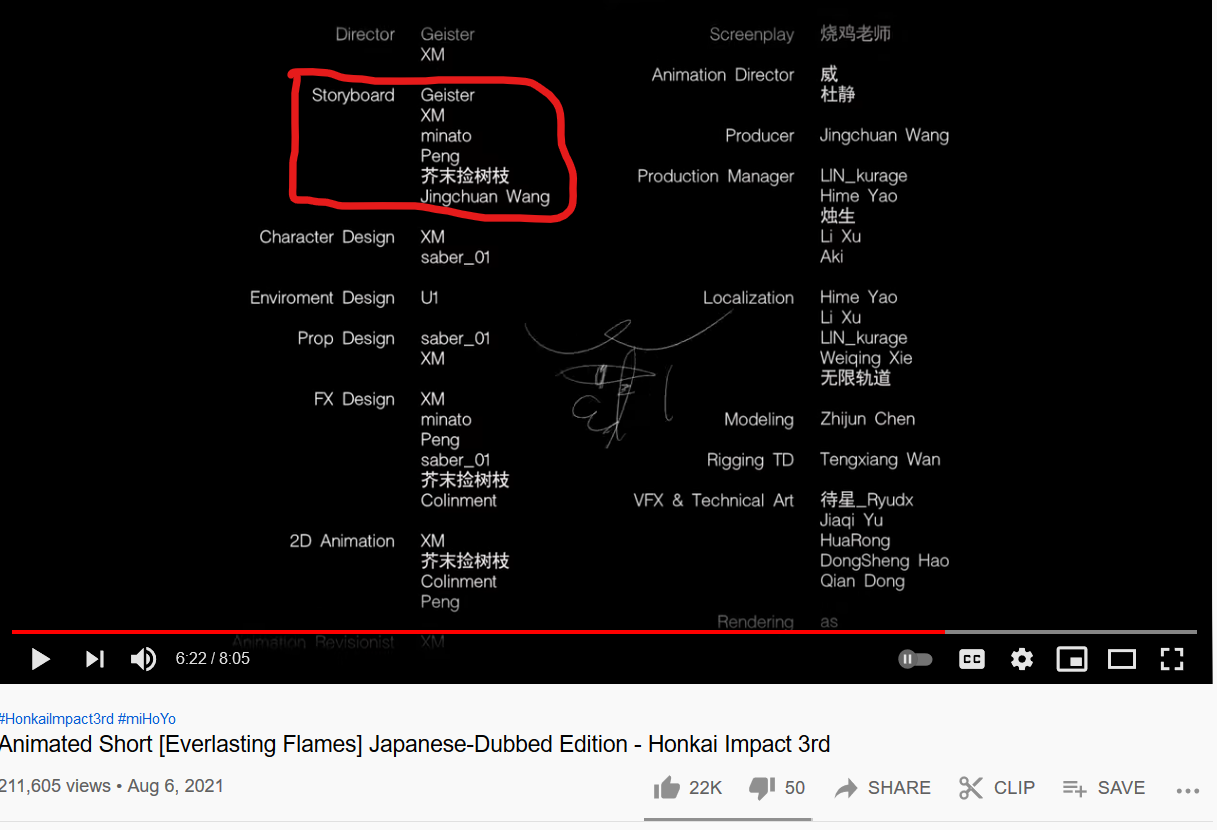
Task: Switch to theater mode
Action: pyautogui.click(x=1122, y=659)
